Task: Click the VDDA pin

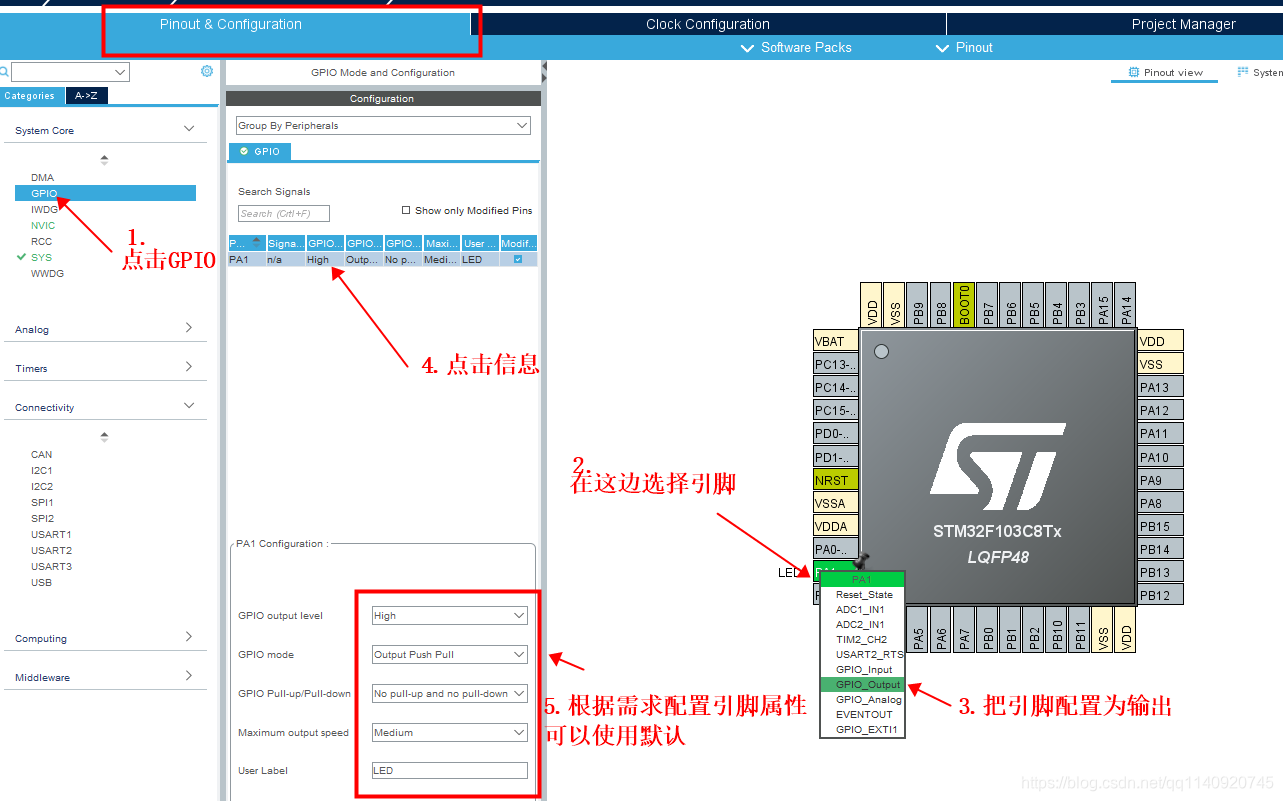Action: tap(836, 526)
